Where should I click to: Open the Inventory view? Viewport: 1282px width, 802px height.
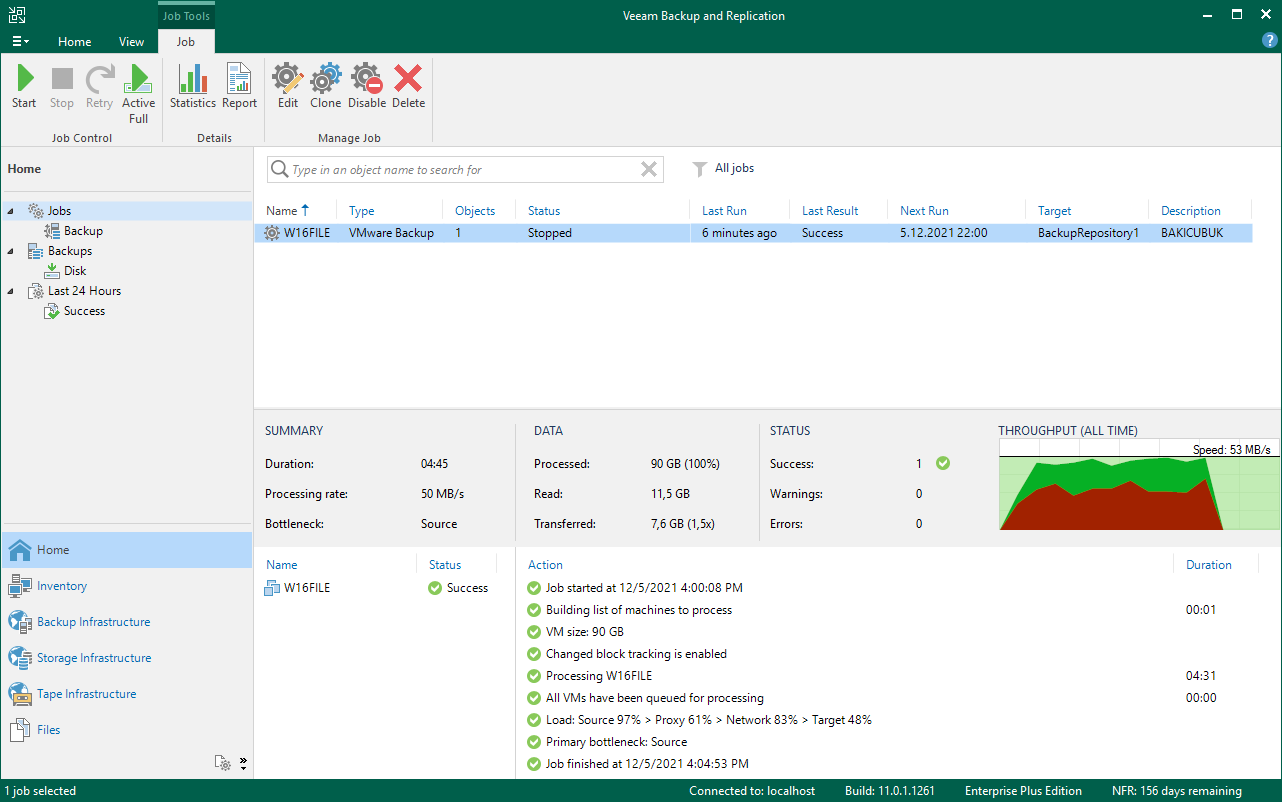tap(62, 586)
